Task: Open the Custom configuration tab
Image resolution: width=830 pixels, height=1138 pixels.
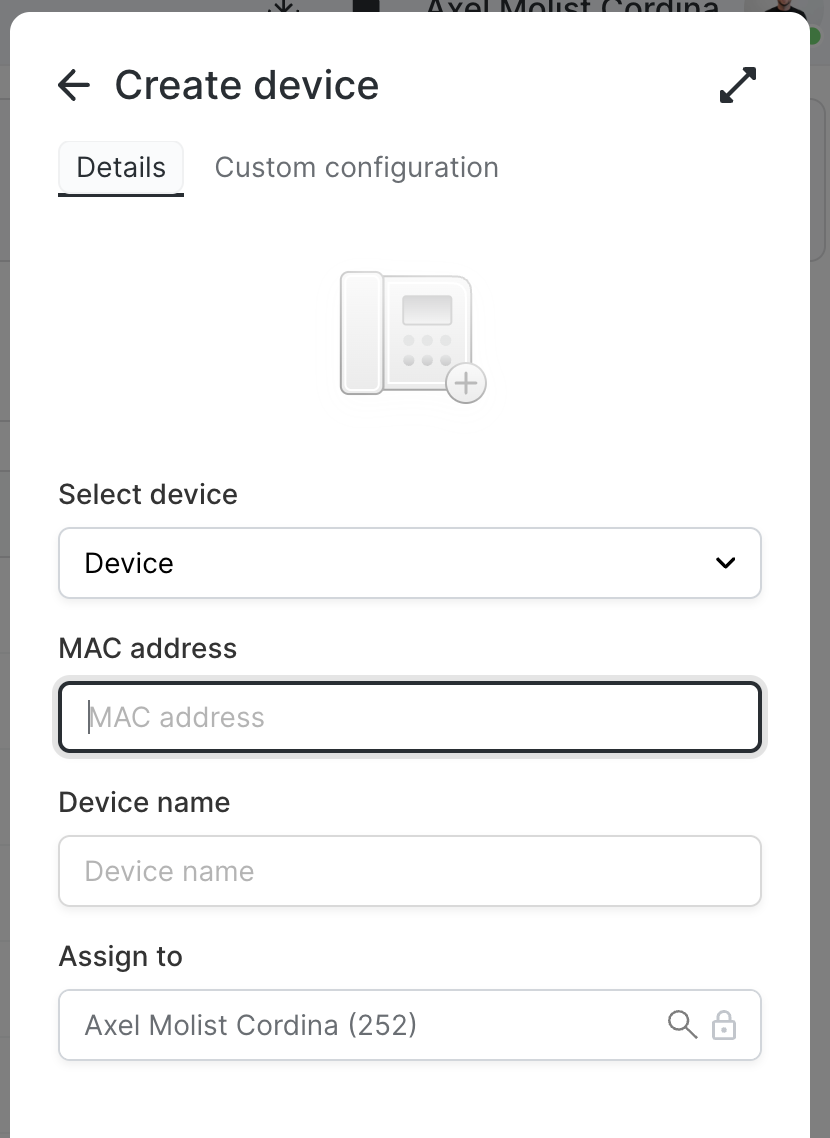Action: pos(356,168)
